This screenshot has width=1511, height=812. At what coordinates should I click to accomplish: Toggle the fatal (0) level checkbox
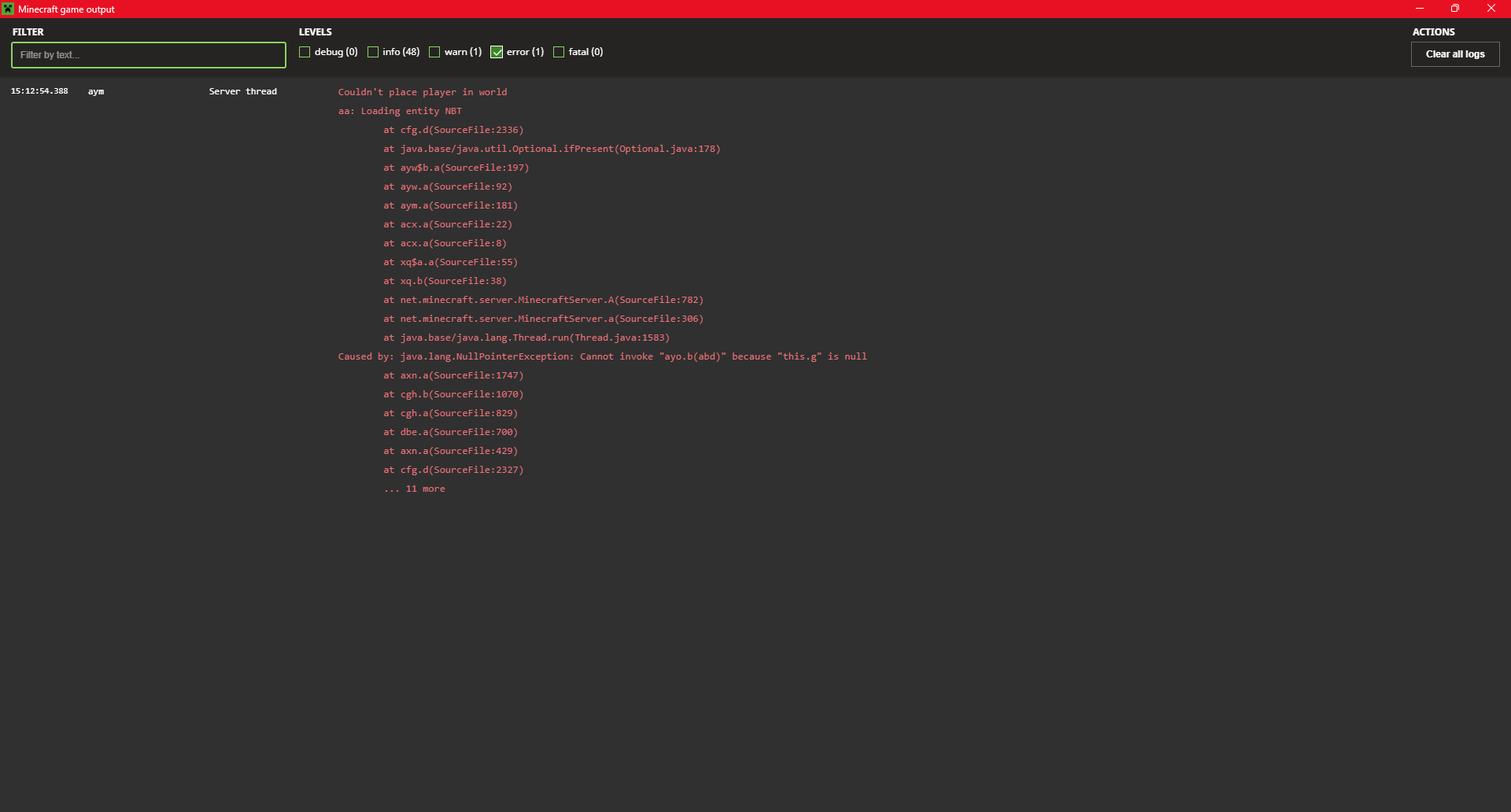coord(559,52)
